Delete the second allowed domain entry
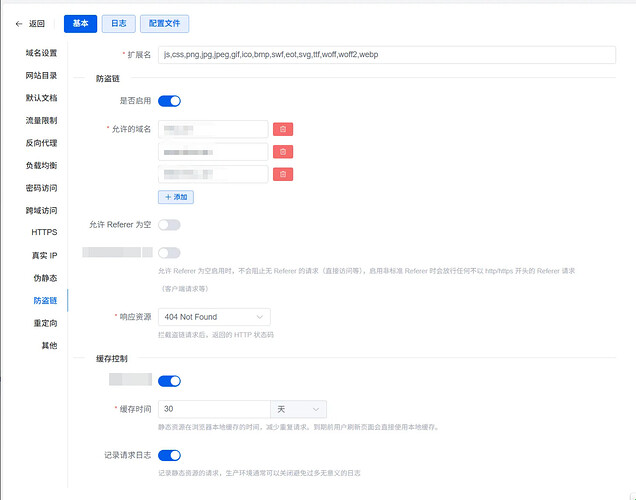 click(x=284, y=151)
